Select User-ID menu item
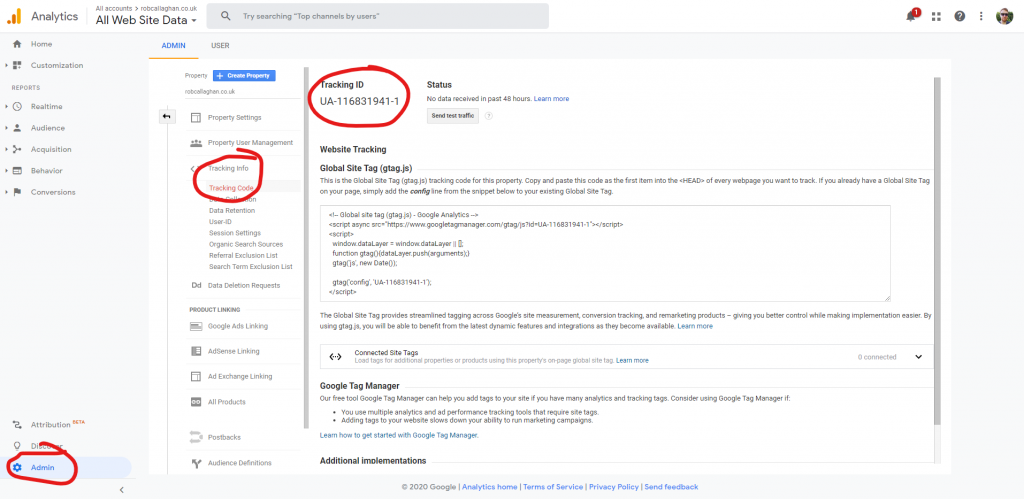Viewport: 1024px width, 499px height. (x=221, y=221)
